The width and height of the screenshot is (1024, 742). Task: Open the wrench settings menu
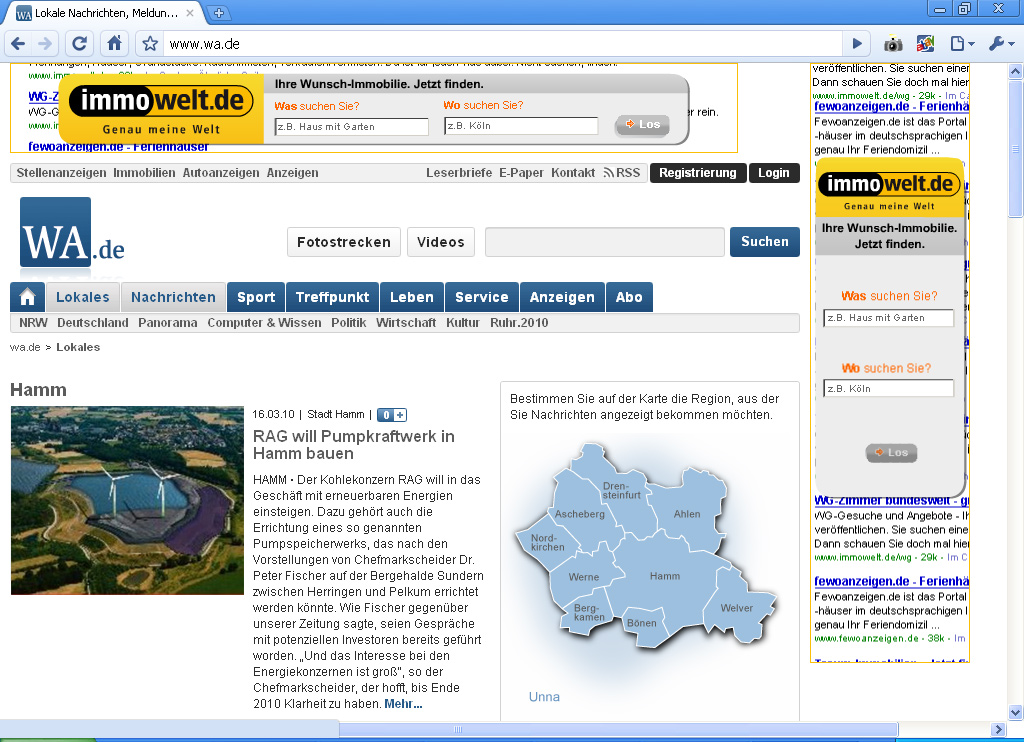click(1001, 44)
